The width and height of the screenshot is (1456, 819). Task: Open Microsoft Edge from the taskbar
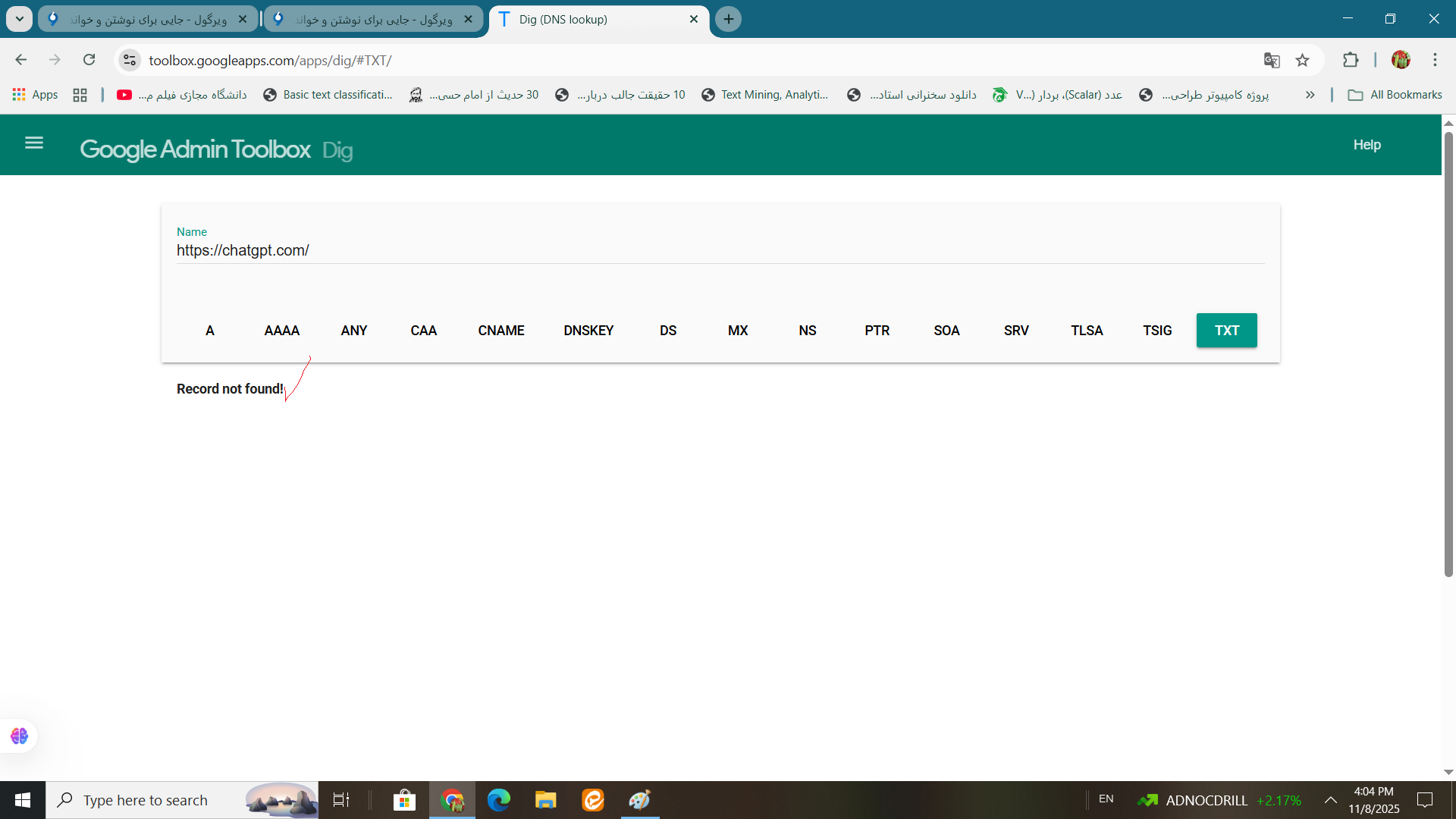[498, 800]
